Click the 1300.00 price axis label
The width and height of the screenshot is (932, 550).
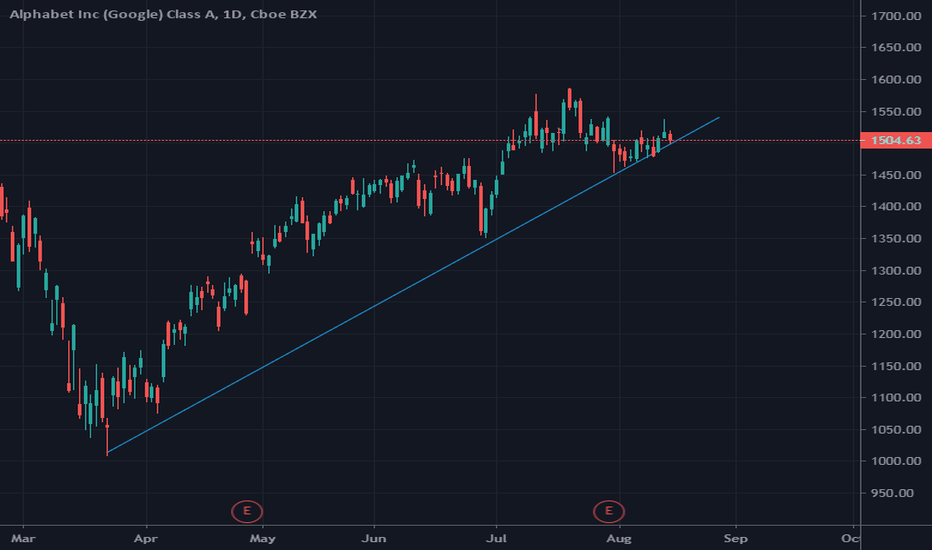[x=896, y=271]
